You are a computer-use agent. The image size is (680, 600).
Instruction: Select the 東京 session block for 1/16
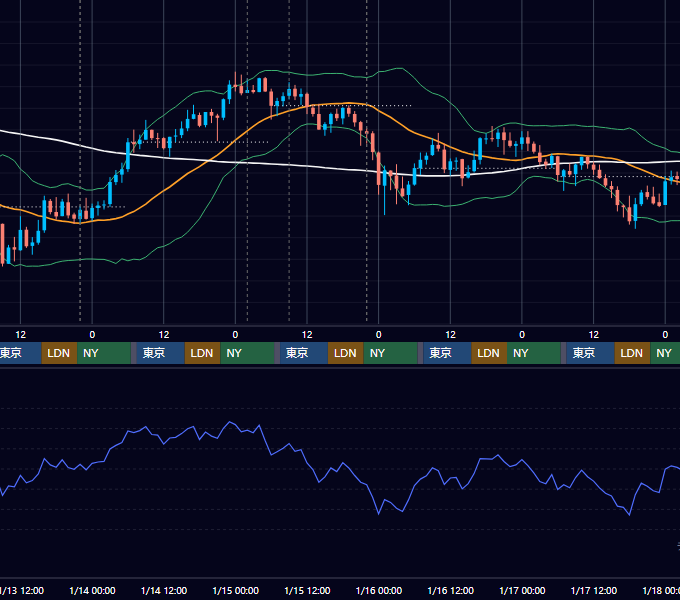(x=447, y=353)
